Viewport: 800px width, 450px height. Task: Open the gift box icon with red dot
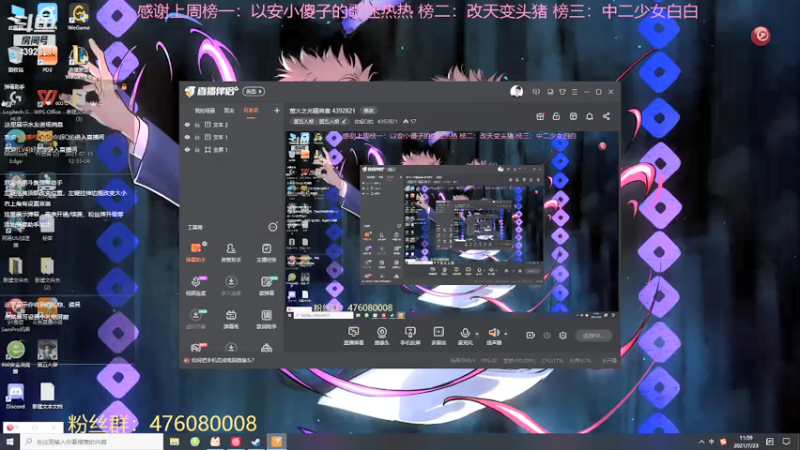540,116
